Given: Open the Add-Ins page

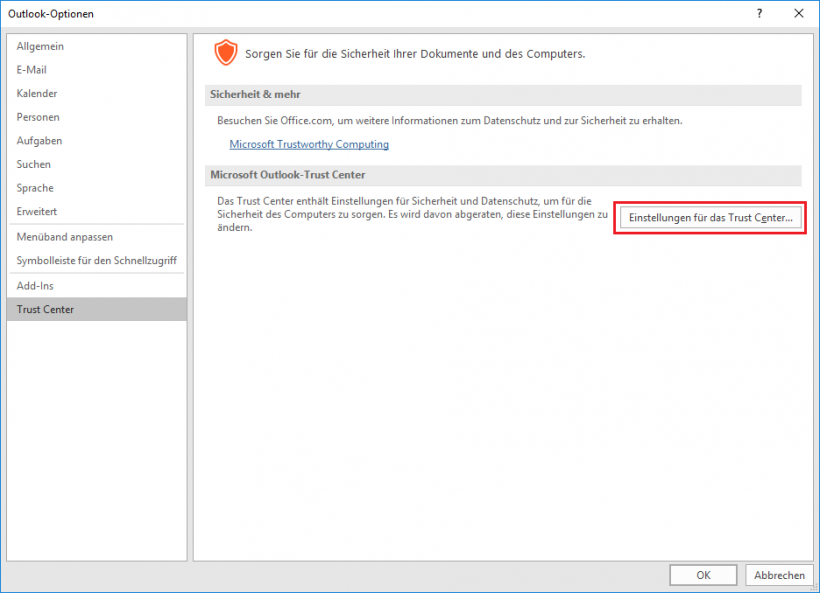Looking at the screenshot, I should [35, 286].
